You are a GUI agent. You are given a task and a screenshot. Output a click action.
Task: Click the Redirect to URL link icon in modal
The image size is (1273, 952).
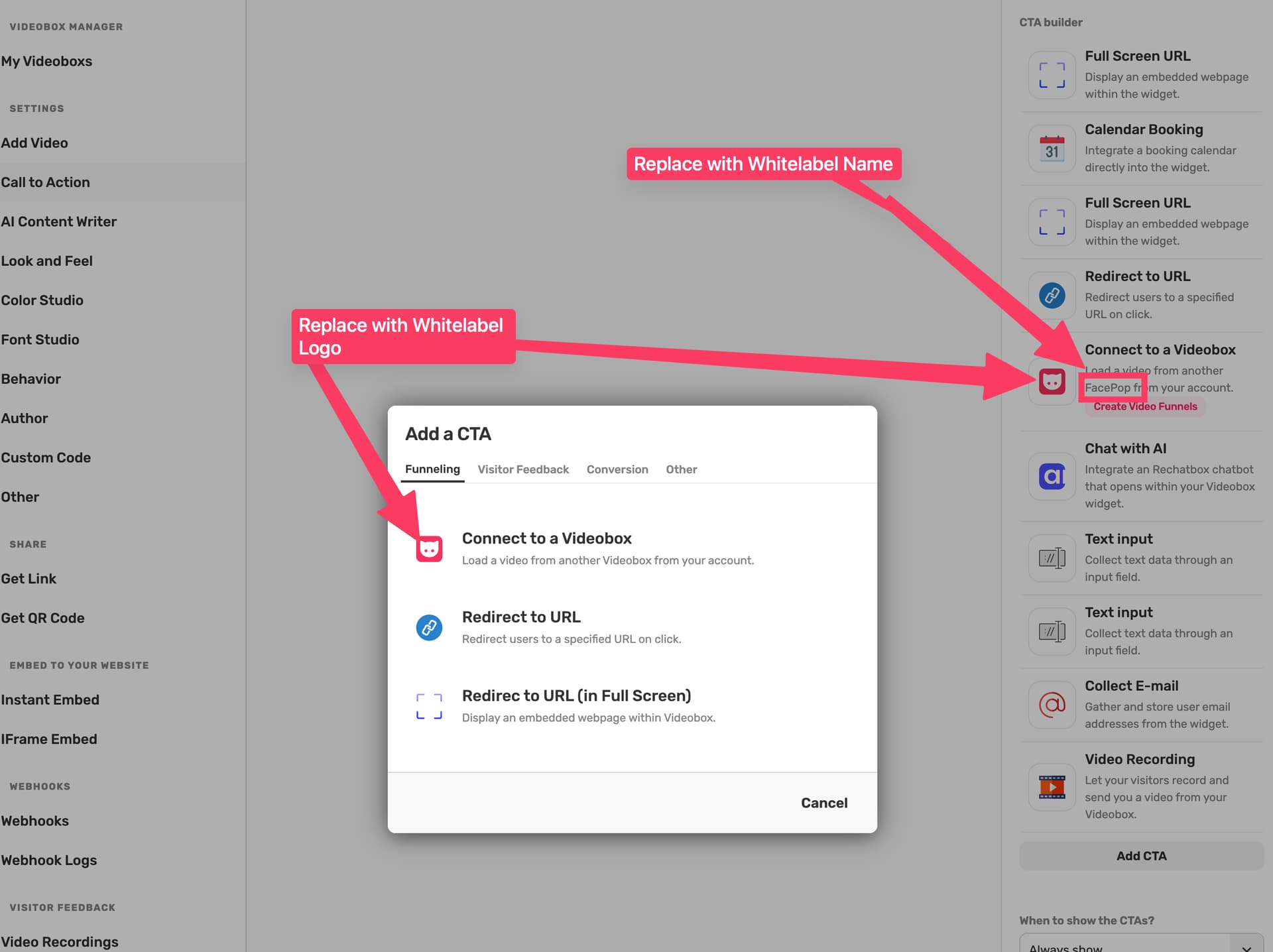(429, 627)
